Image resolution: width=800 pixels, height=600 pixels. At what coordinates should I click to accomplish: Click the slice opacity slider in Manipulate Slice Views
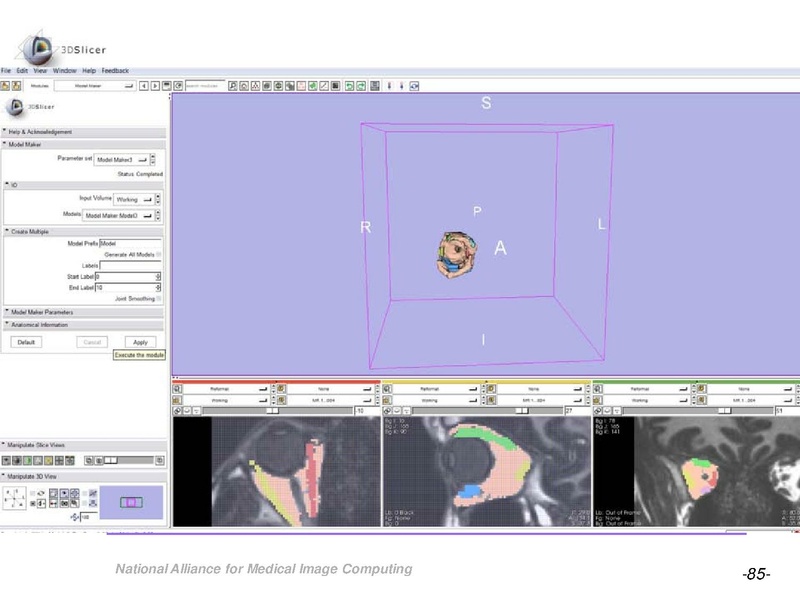pyautogui.click(x=128, y=461)
